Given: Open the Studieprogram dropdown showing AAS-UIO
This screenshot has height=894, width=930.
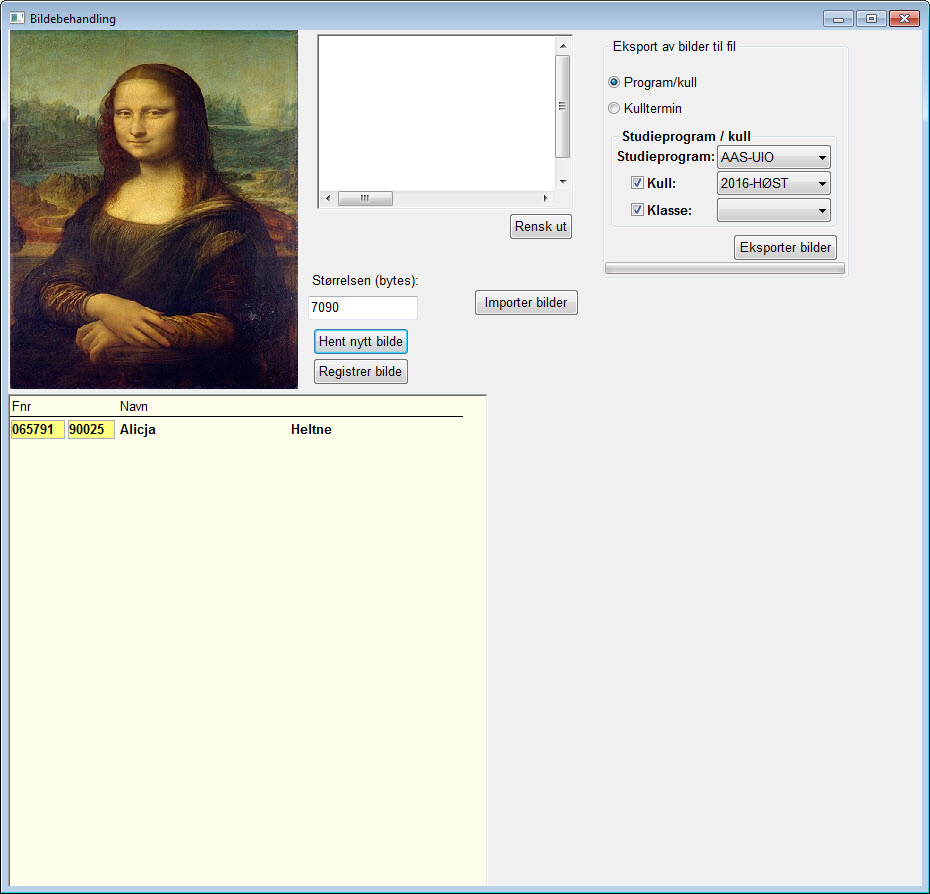Looking at the screenshot, I should [773, 157].
